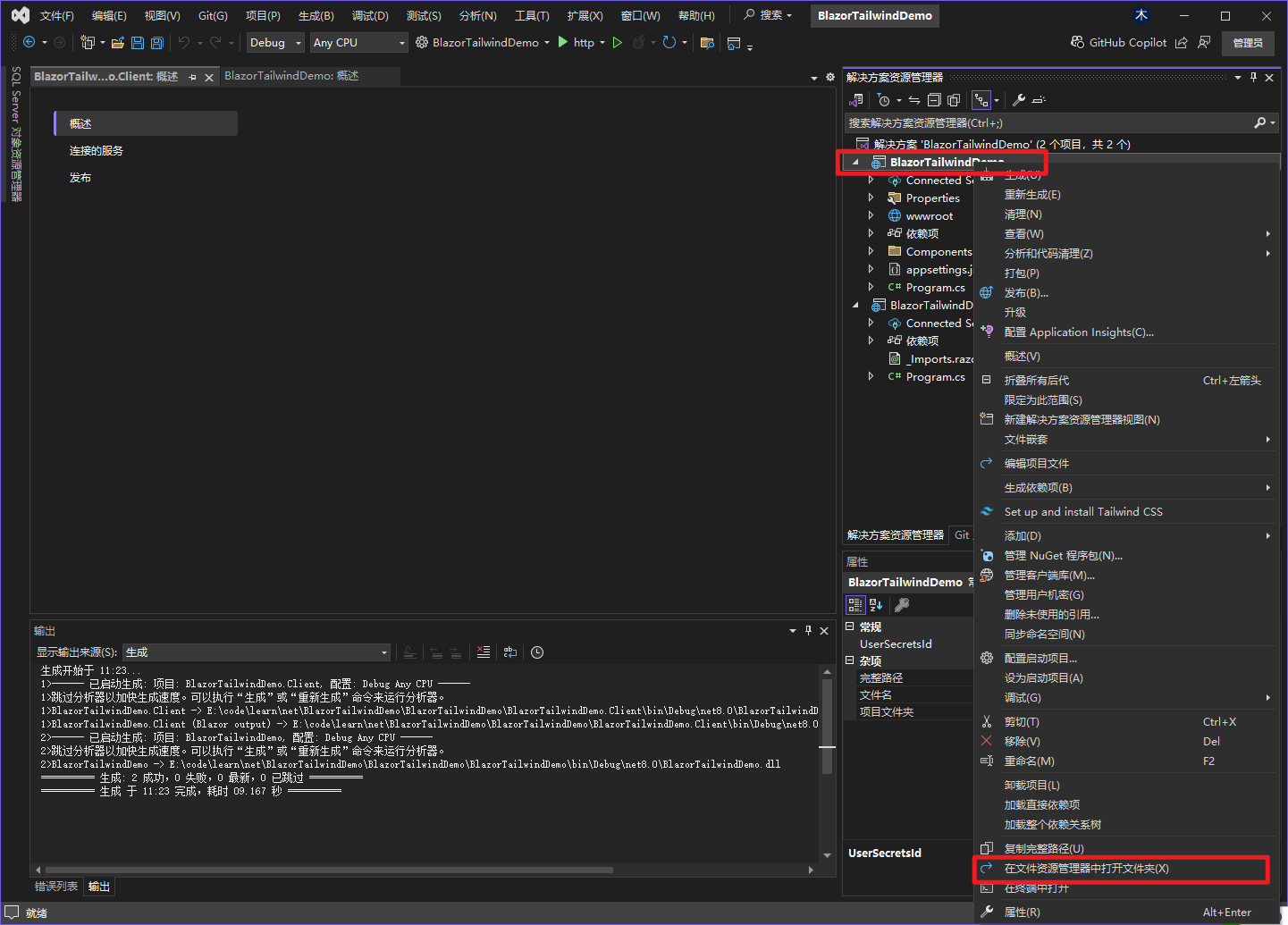Click the Solution Explorer search box
The image size is (1288, 925).
click(1048, 123)
